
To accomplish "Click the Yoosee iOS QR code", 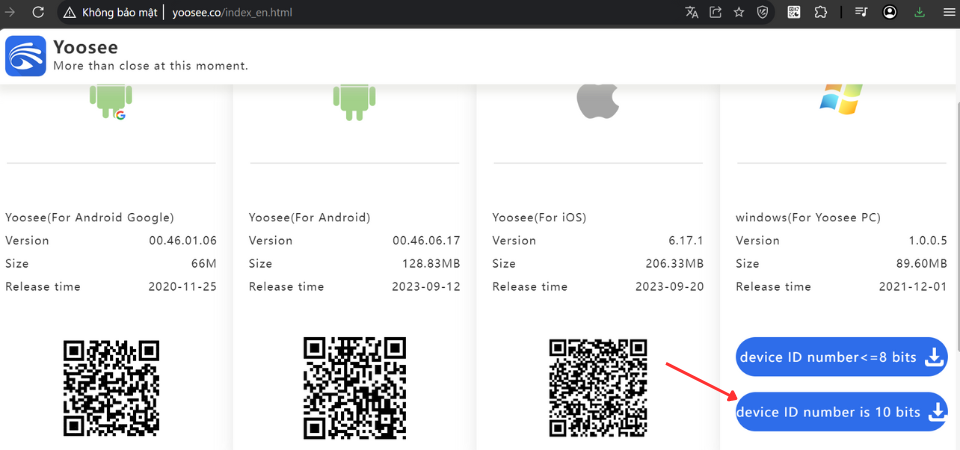I will point(598,388).
